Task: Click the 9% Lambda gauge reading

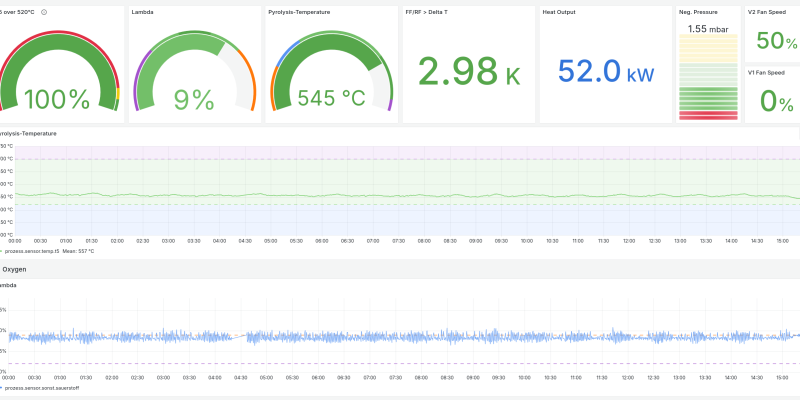Action: point(193,99)
